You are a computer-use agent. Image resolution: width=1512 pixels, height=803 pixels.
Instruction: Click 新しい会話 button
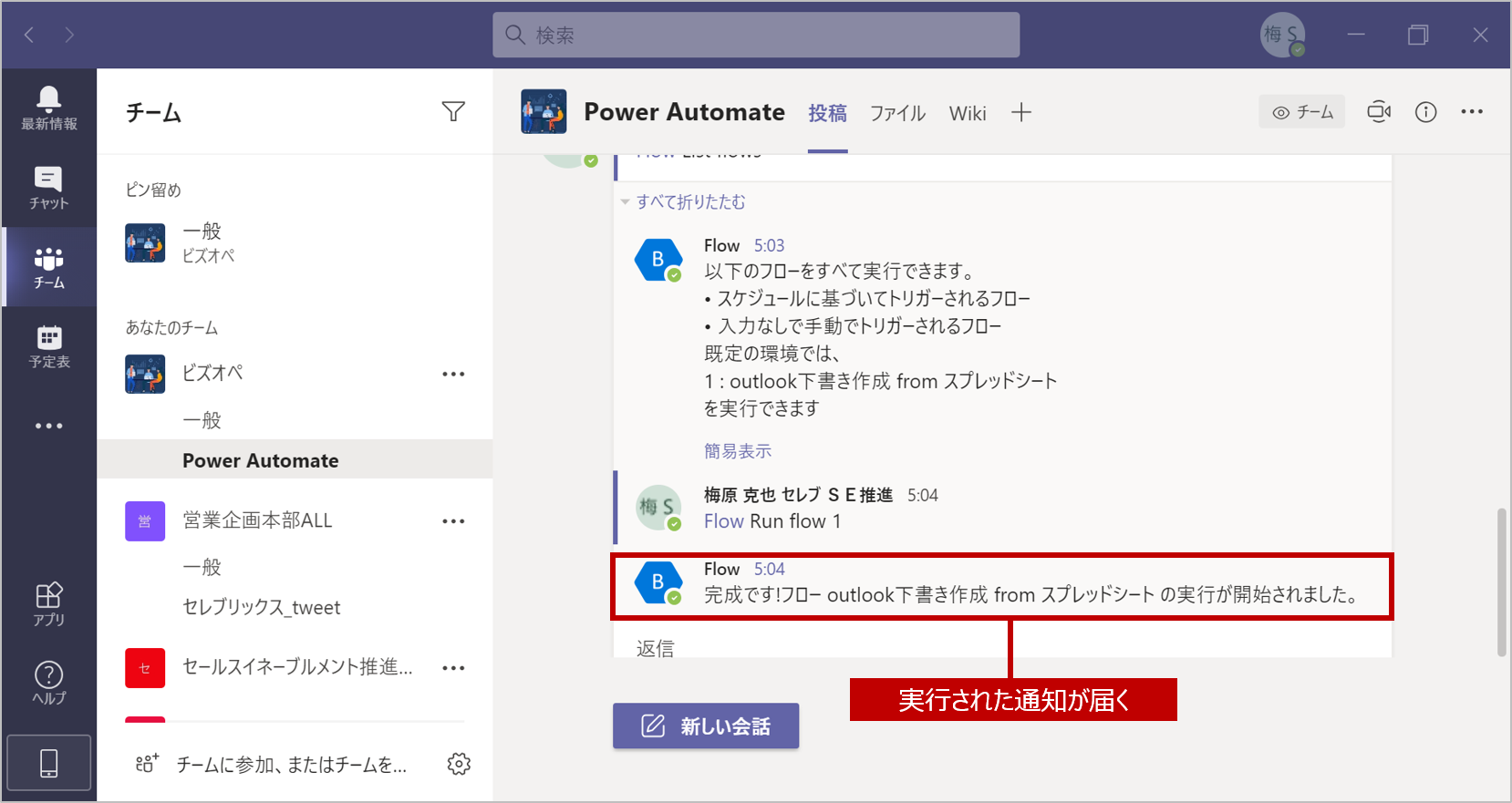(706, 726)
